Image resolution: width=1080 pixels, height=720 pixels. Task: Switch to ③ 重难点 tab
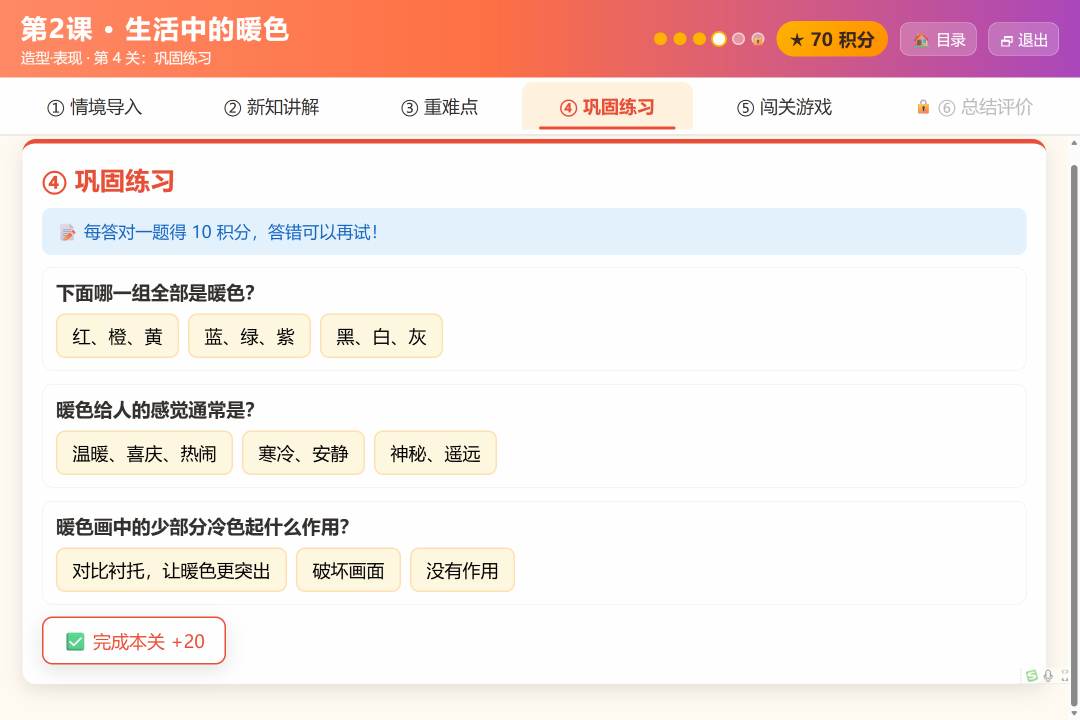coord(439,107)
